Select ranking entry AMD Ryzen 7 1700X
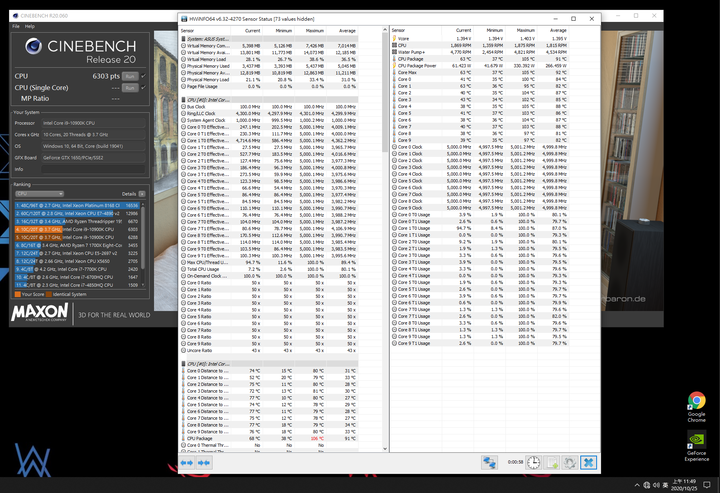The width and height of the screenshot is (720, 493). pyautogui.click(x=77, y=245)
